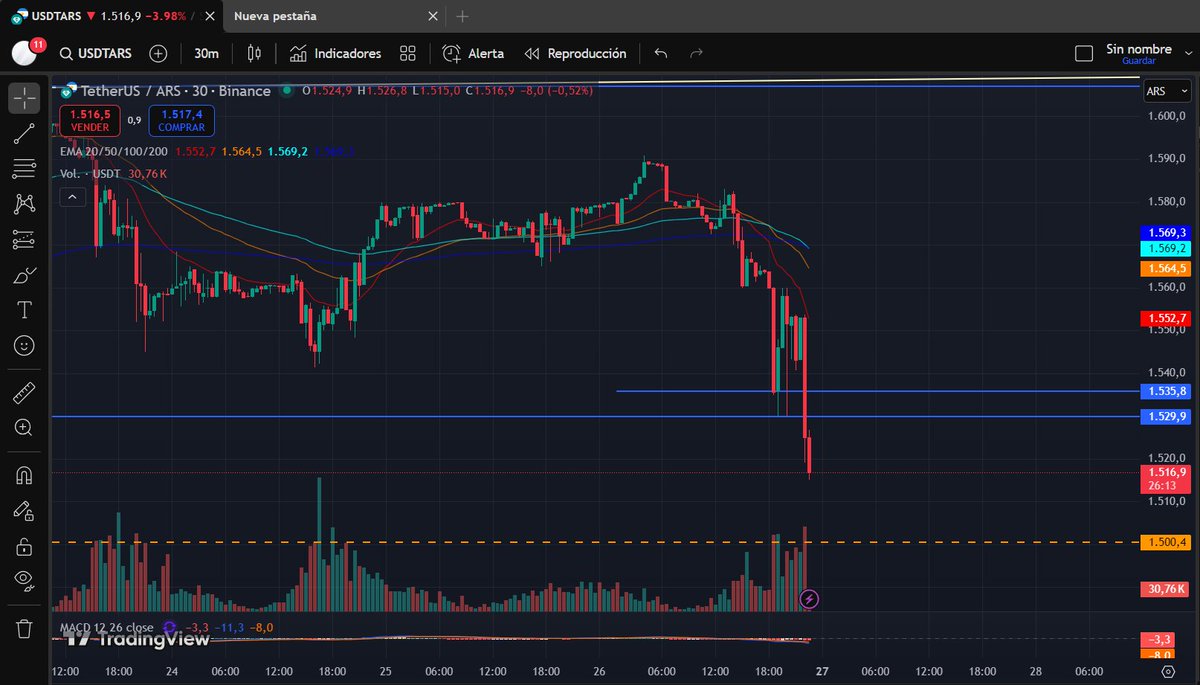Image resolution: width=1200 pixels, height=685 pixels.
Task: Open the user profile avatar menu
Action: click(24, 53)
